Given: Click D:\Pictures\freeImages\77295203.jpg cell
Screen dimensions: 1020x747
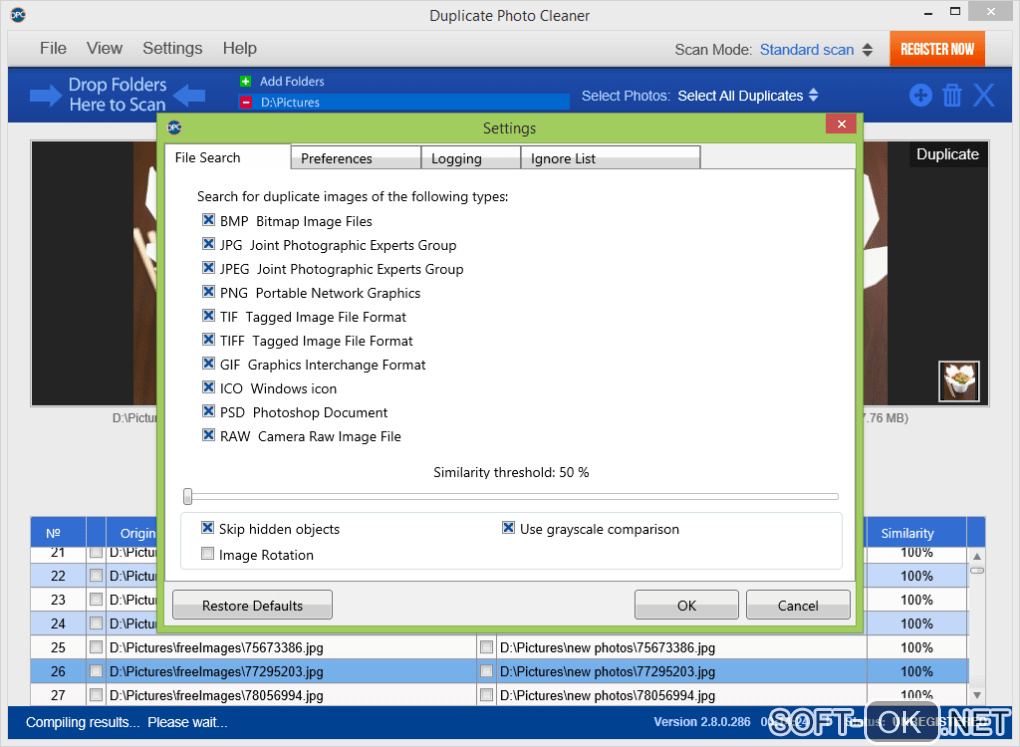Looking at the screenshot, I should [291, 672].
